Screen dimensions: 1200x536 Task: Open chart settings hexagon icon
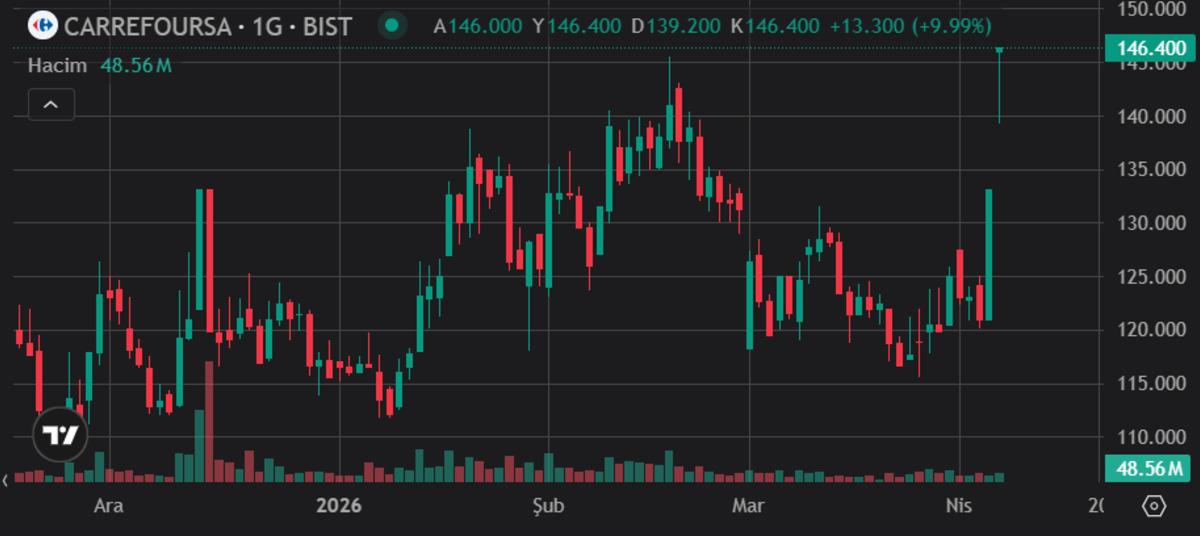(x=1154, y=506)
